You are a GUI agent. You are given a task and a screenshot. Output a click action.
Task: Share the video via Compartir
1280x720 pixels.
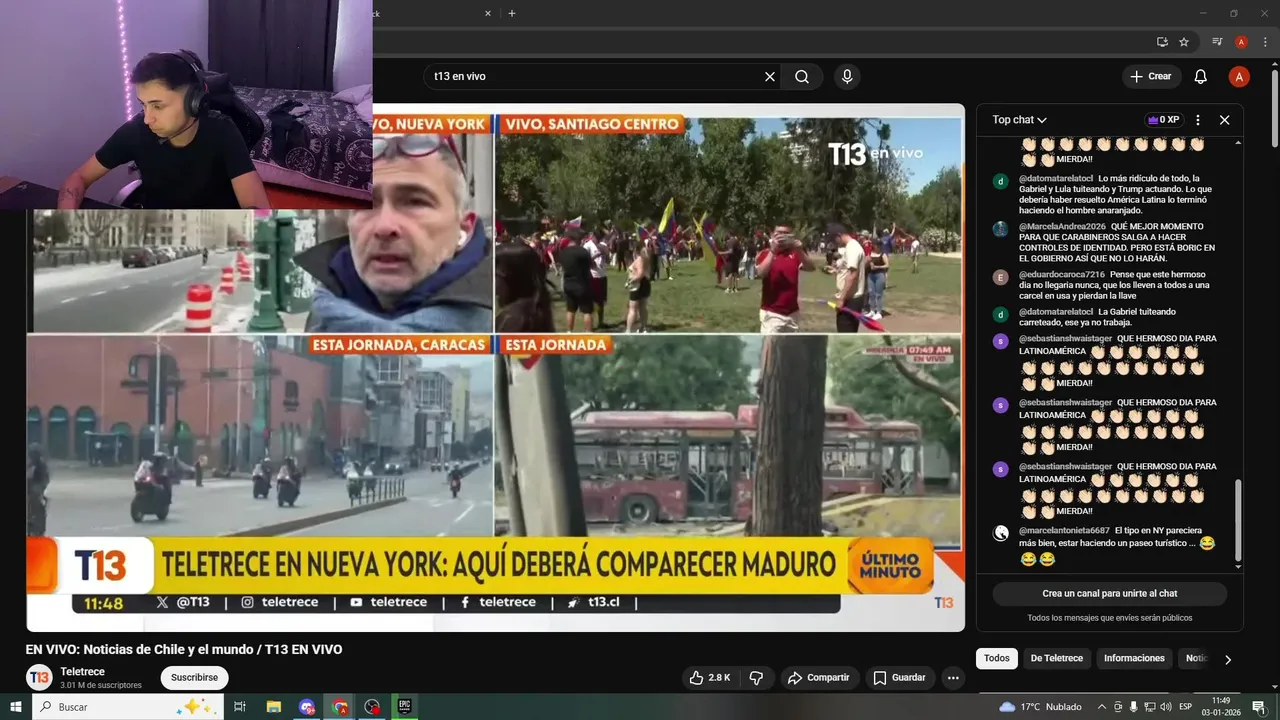tap(818, 678)
